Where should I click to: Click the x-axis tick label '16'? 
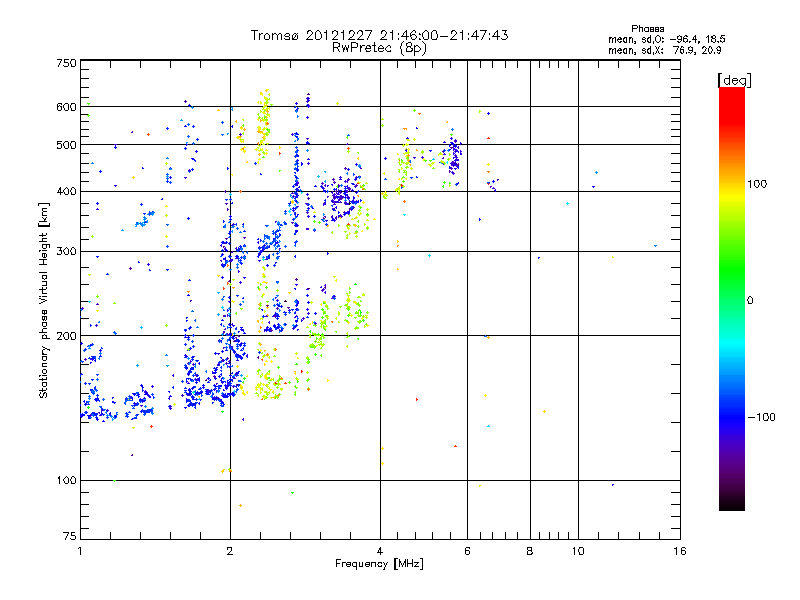click(680, 551)
